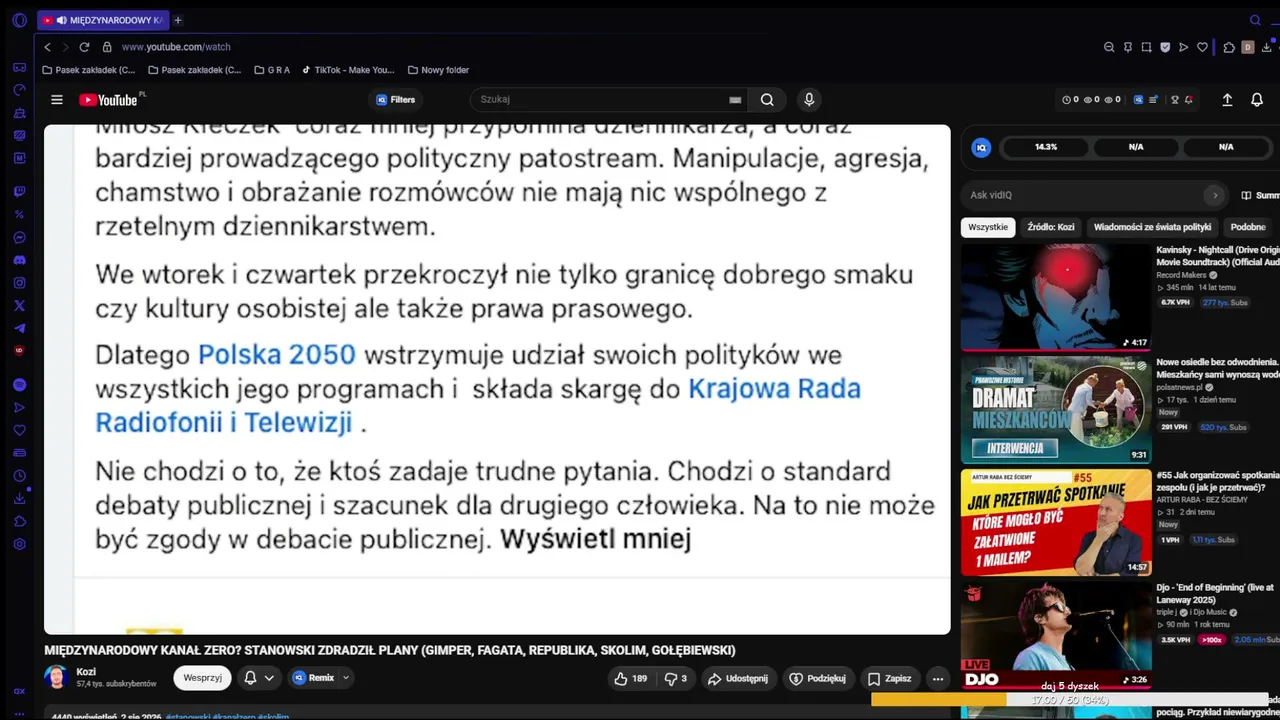
Task: Bookmark the page with the heart icon
Action: 1202,47
